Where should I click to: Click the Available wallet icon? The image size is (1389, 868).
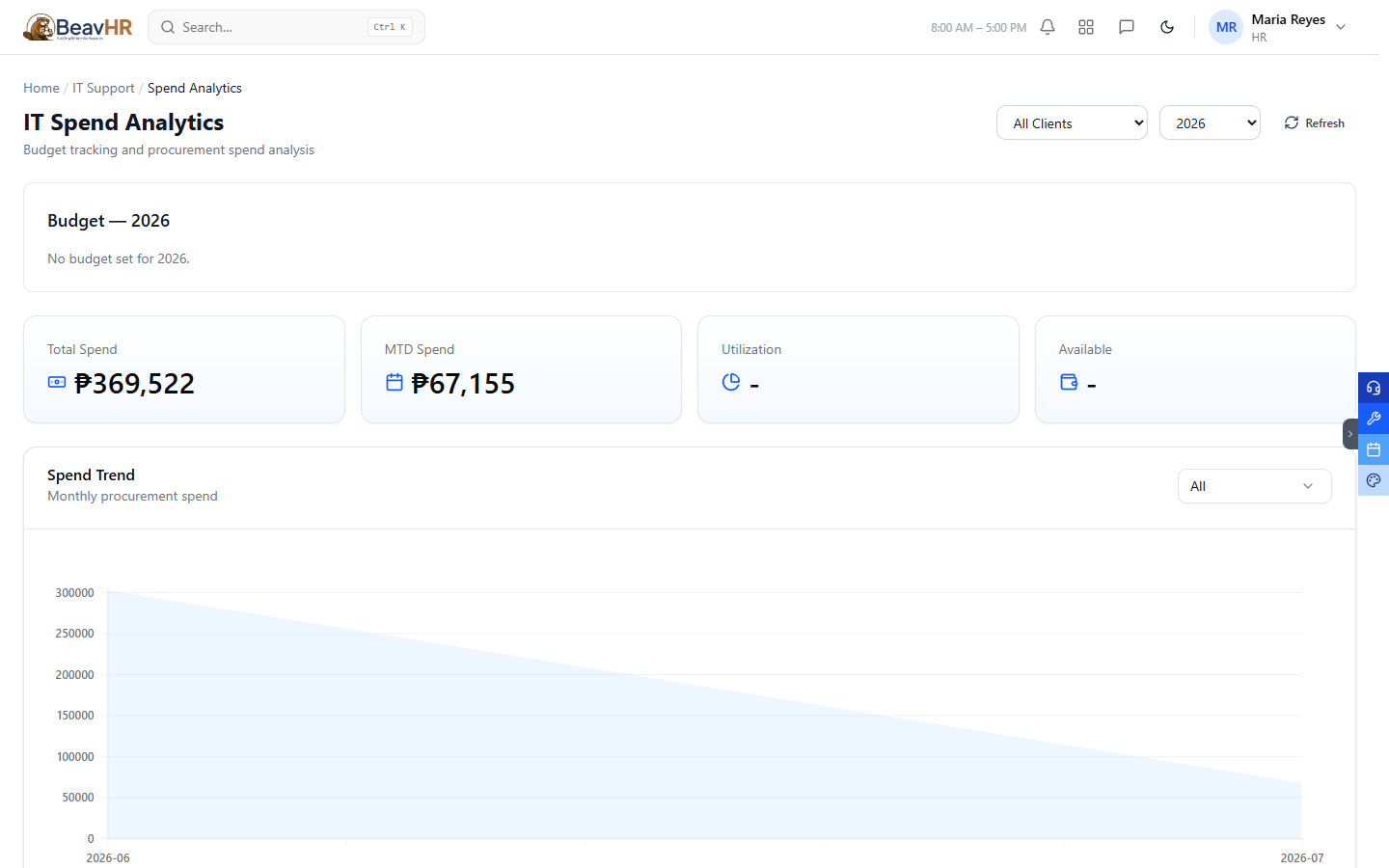(x=1069, y=382)
